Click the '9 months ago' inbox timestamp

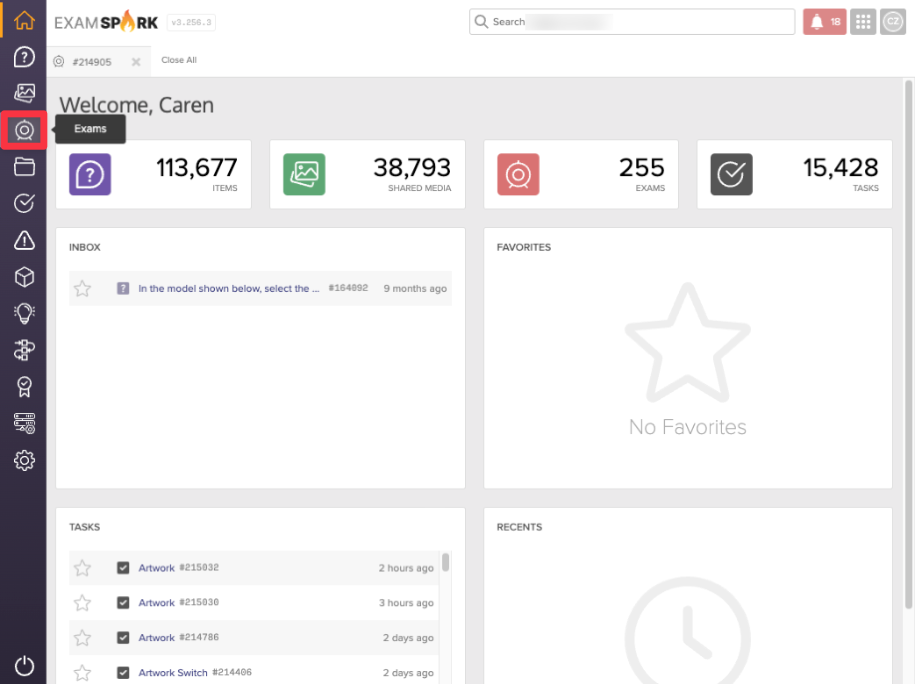415,288
